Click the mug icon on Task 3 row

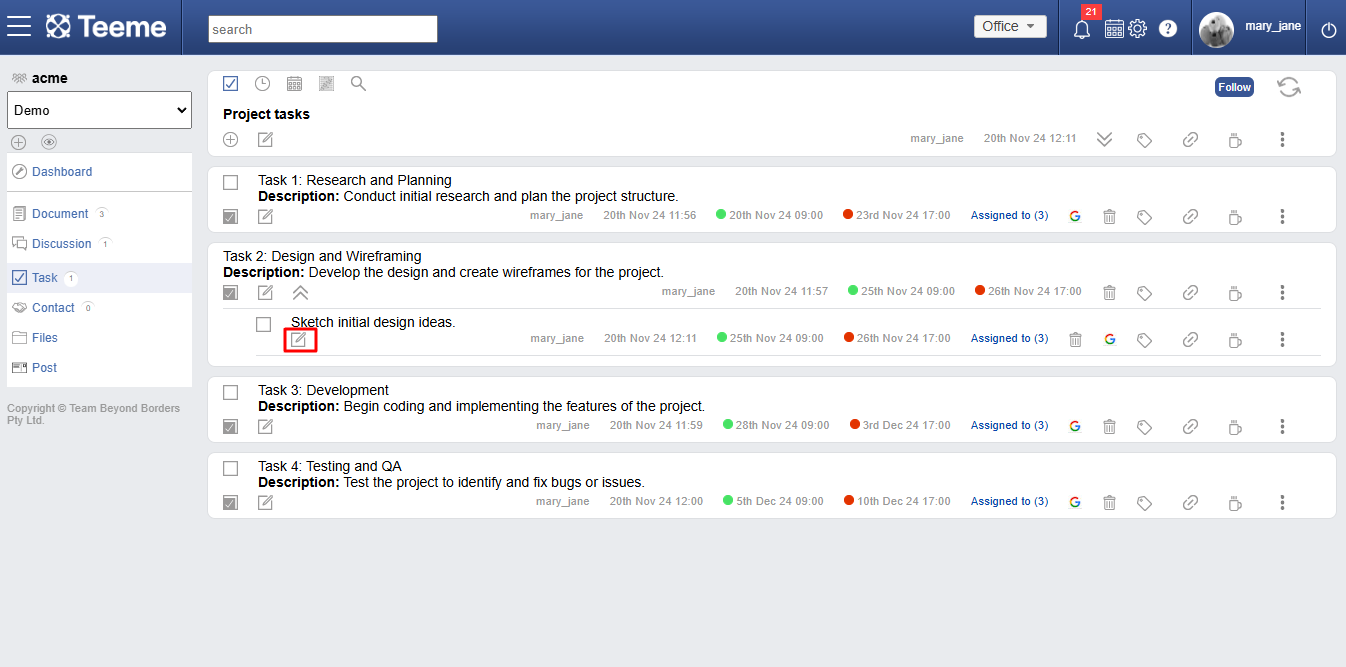pyautogui.click(x=1235, y=426)
